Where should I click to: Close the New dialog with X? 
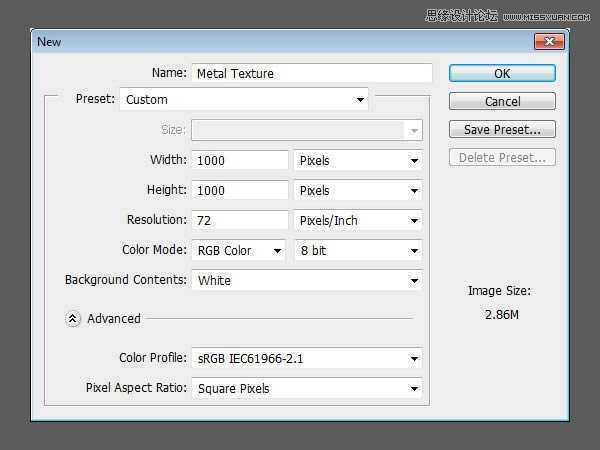pos(549,41)
